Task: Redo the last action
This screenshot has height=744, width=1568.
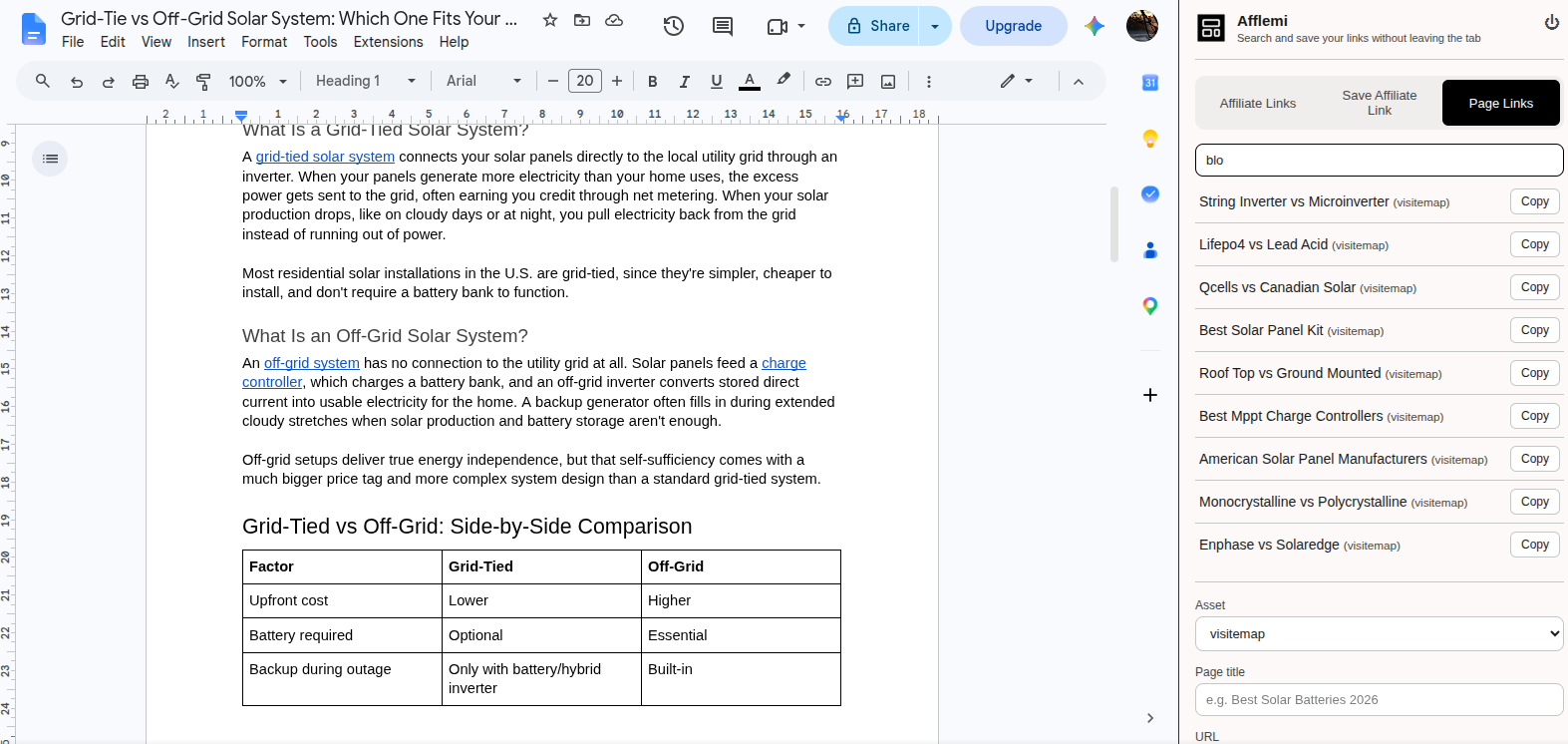Action: click(x=108, y=82)
